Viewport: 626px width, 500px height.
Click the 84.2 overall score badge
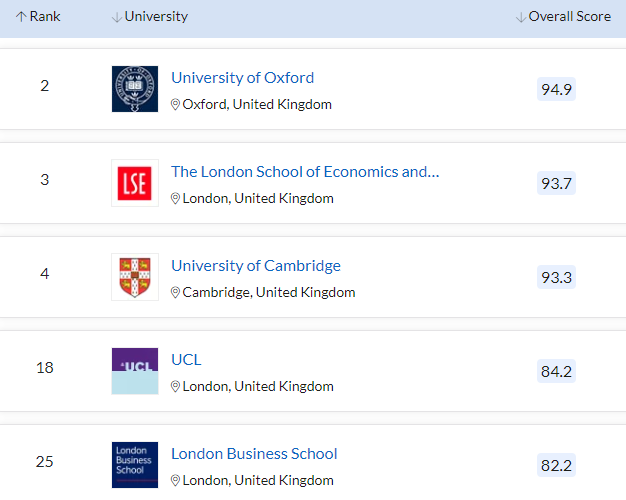556,371
